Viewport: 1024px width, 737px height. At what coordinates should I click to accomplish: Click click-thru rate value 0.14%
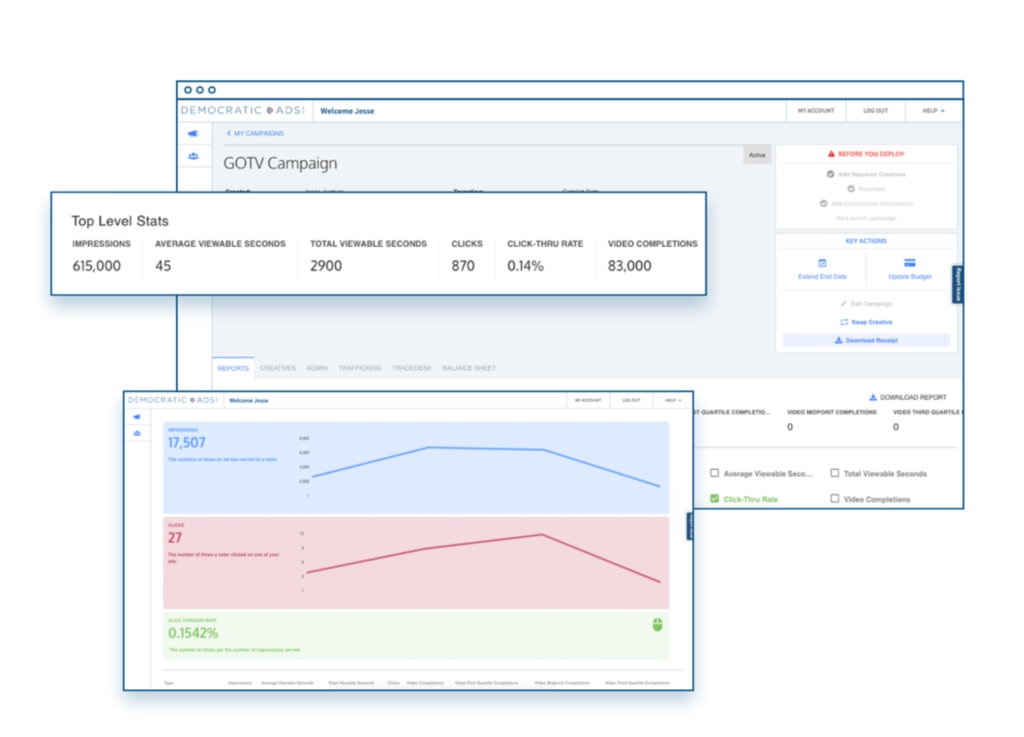pyautogui.click(x=526, y=266)
